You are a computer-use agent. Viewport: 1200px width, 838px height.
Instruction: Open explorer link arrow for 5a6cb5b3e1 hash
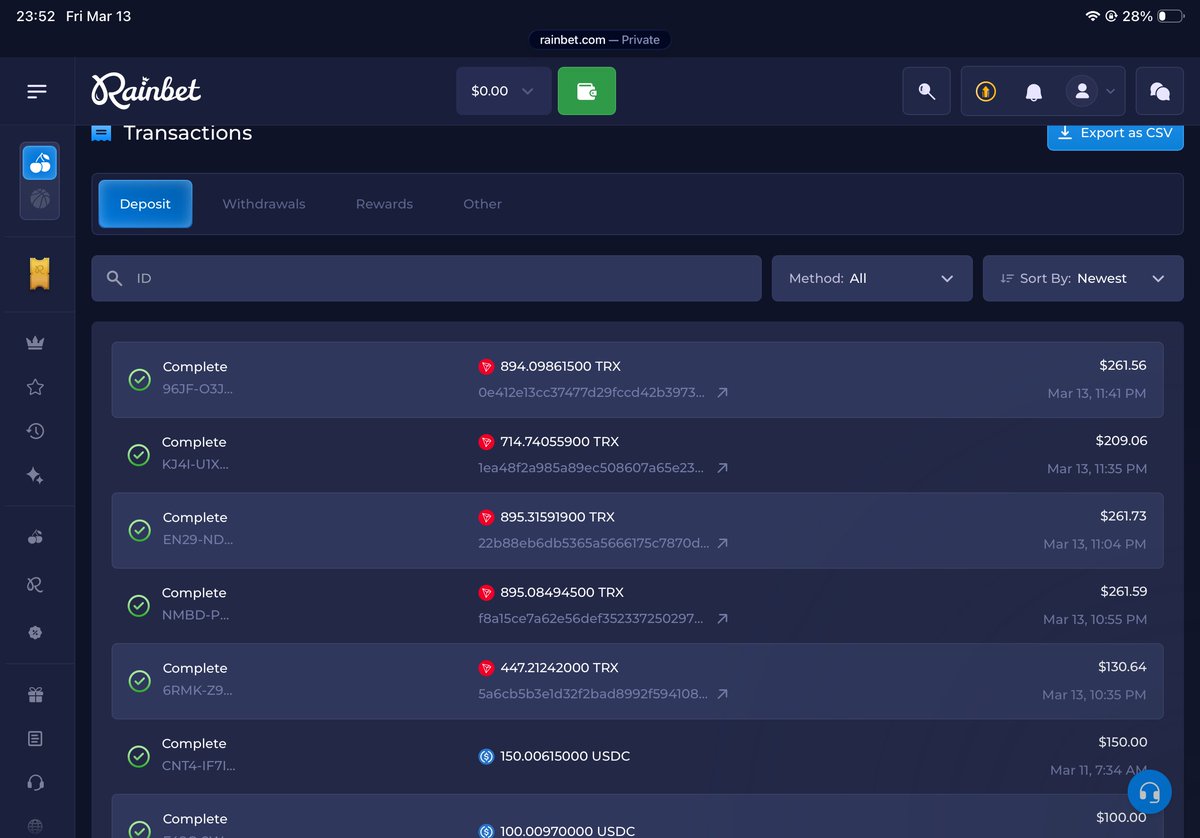722,694
